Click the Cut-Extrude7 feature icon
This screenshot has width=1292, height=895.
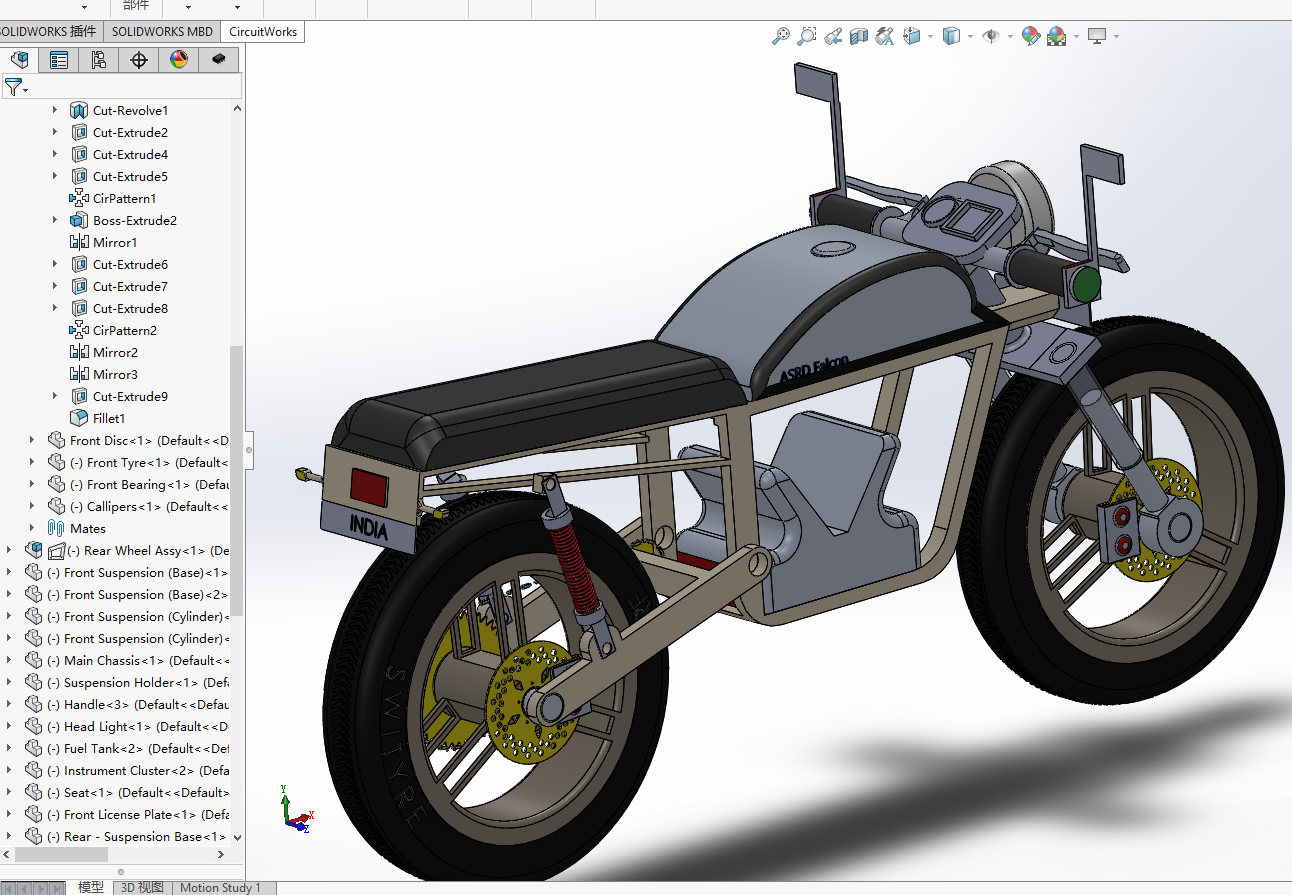point(80,286)
